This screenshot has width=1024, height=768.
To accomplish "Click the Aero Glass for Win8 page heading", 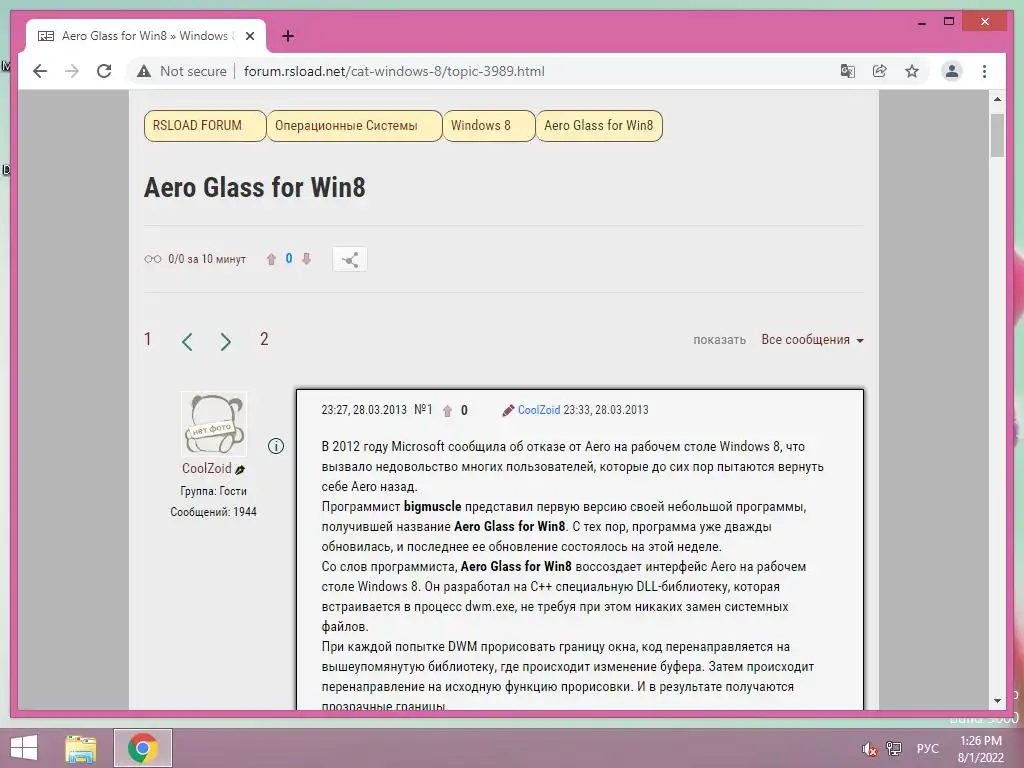I will pos(255,187).
